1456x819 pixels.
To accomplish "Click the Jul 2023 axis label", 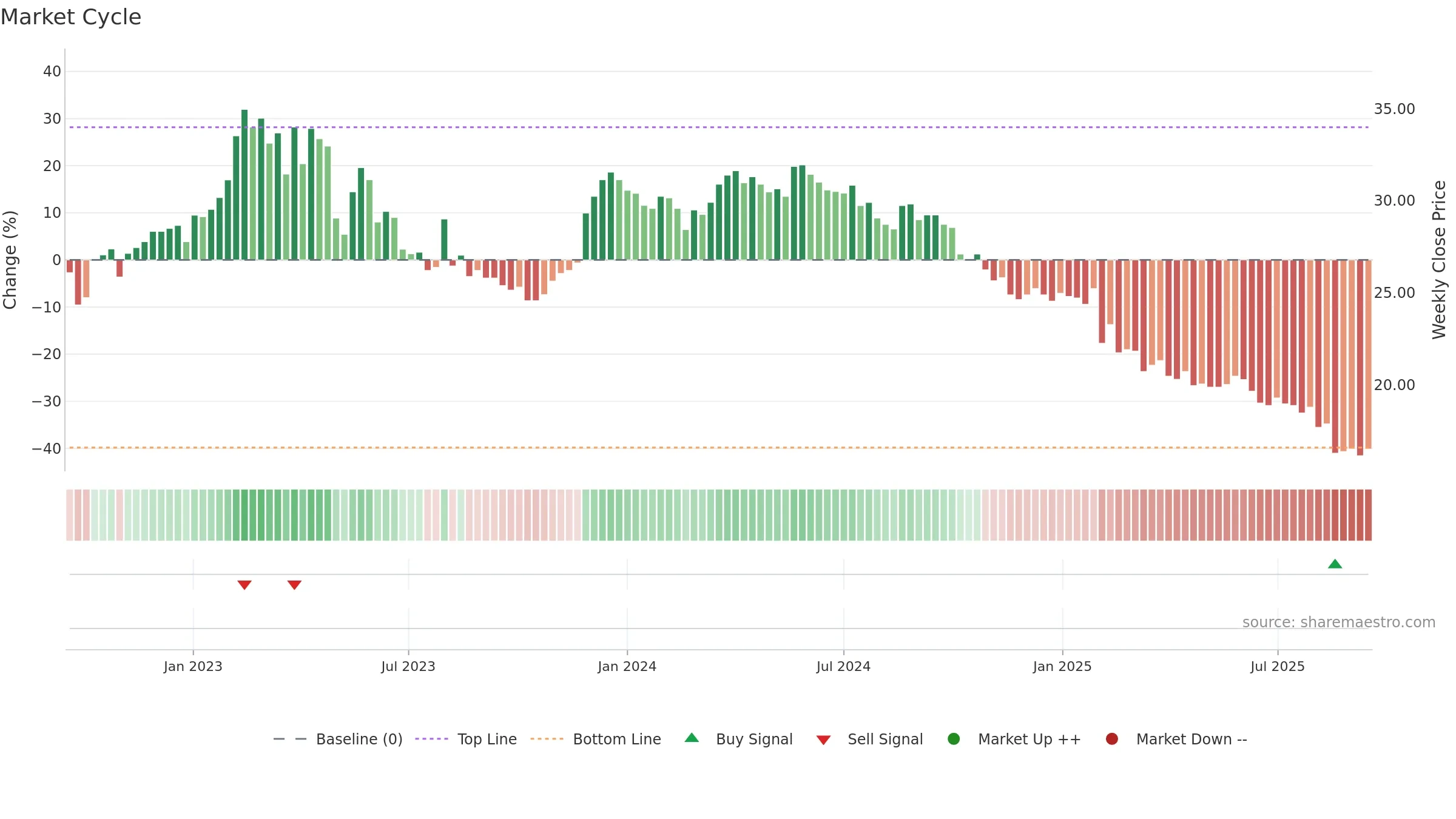I will tap(408, 666).
